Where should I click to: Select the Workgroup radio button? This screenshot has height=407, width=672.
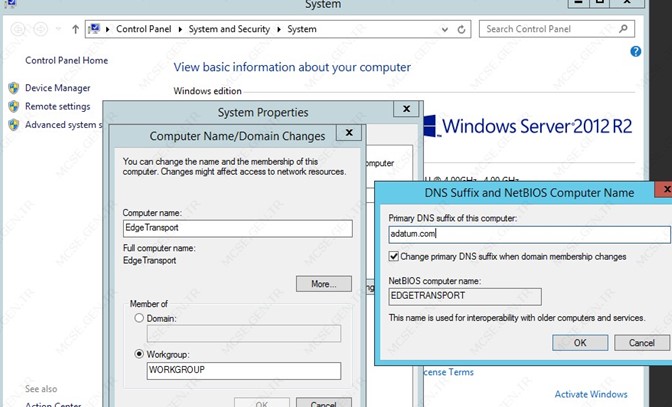point(139,354)
